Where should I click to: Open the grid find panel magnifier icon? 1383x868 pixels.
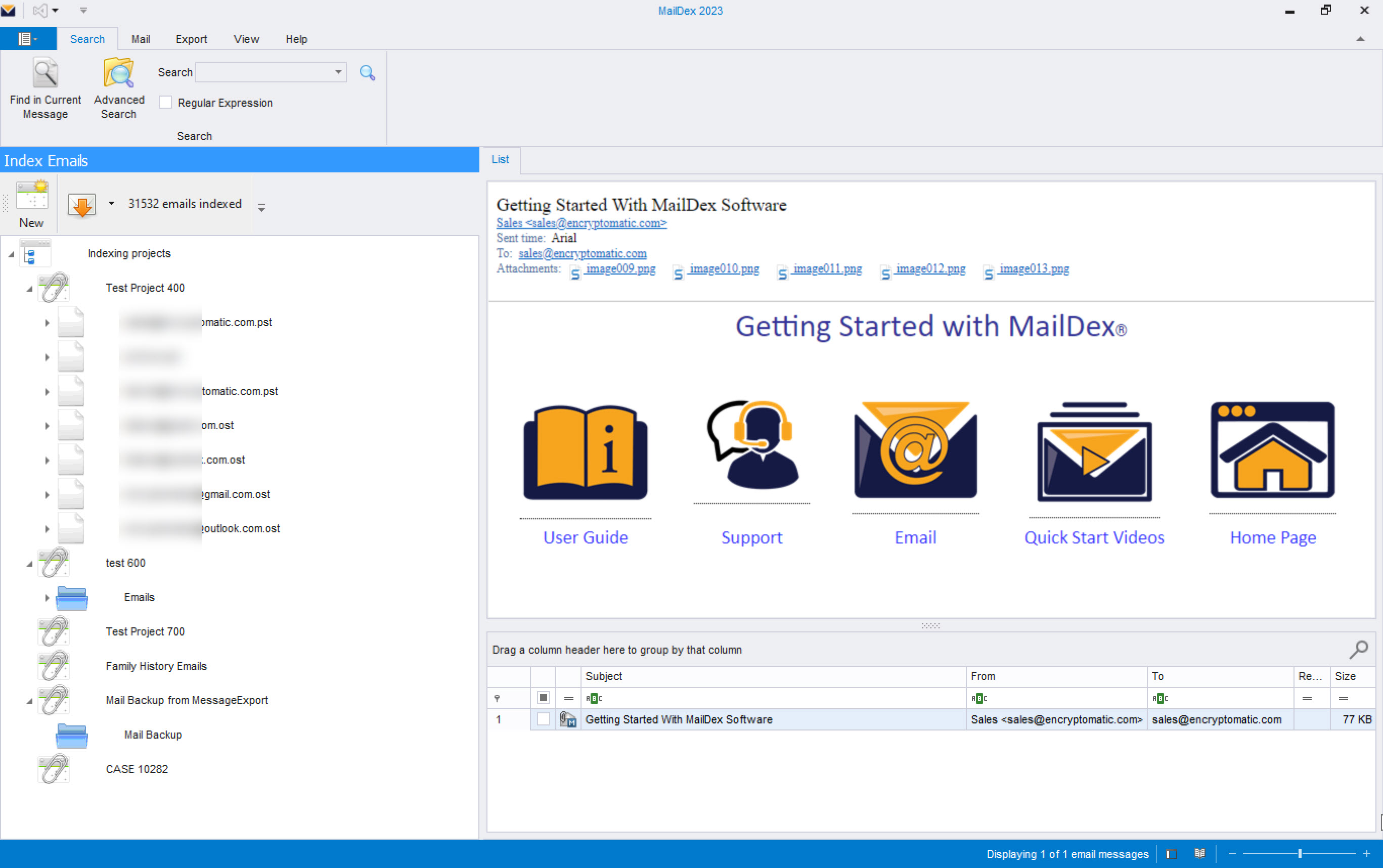[x=1358, y=649]
